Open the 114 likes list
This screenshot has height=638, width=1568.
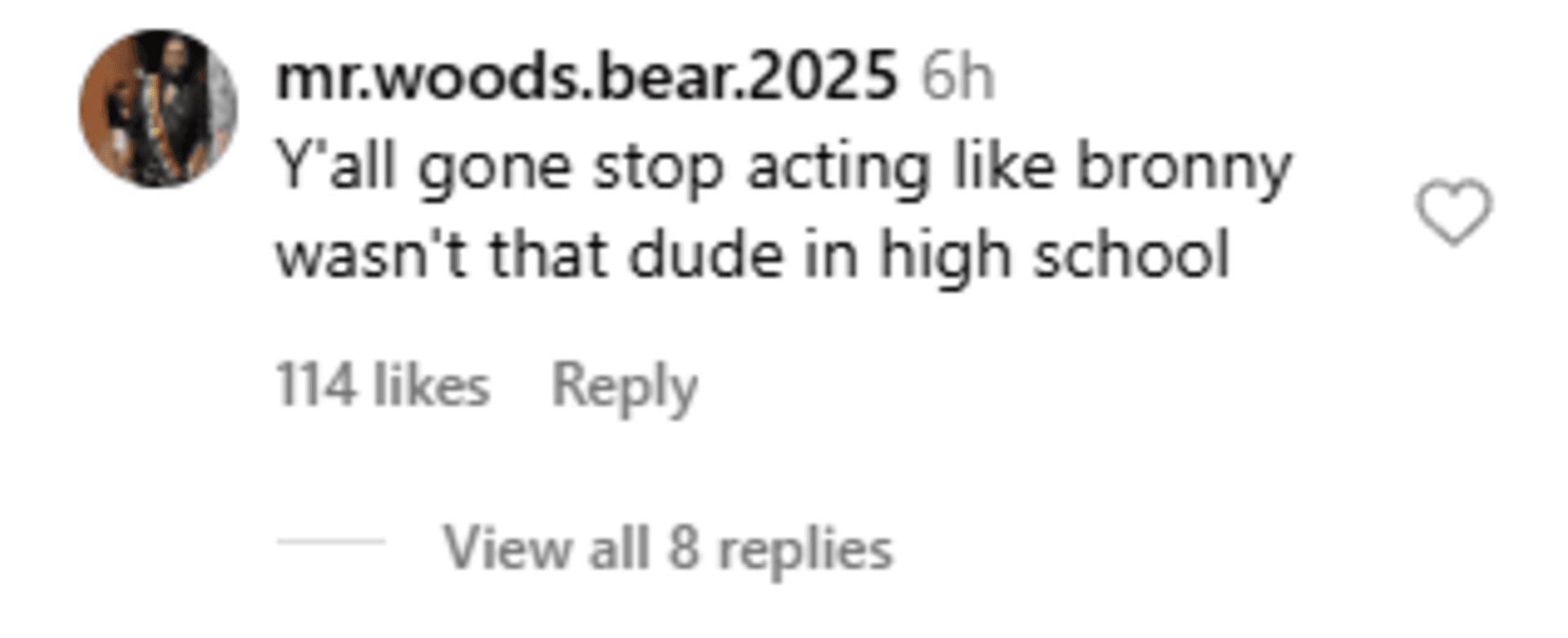coord(382,384)
